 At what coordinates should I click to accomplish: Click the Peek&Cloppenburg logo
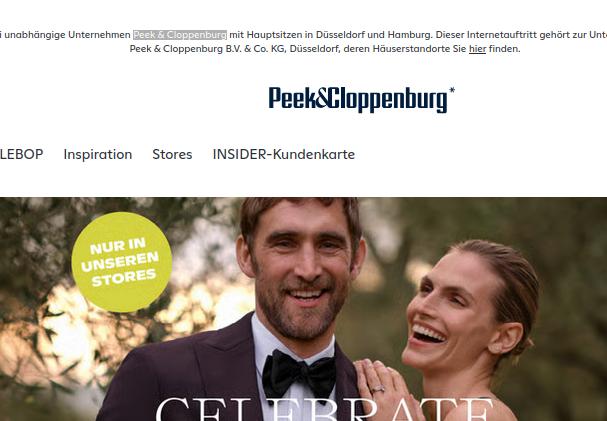(x=358, y=99)
